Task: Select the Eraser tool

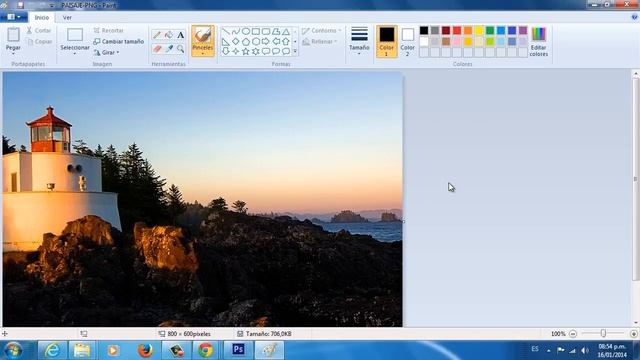Action: point(157,49)
